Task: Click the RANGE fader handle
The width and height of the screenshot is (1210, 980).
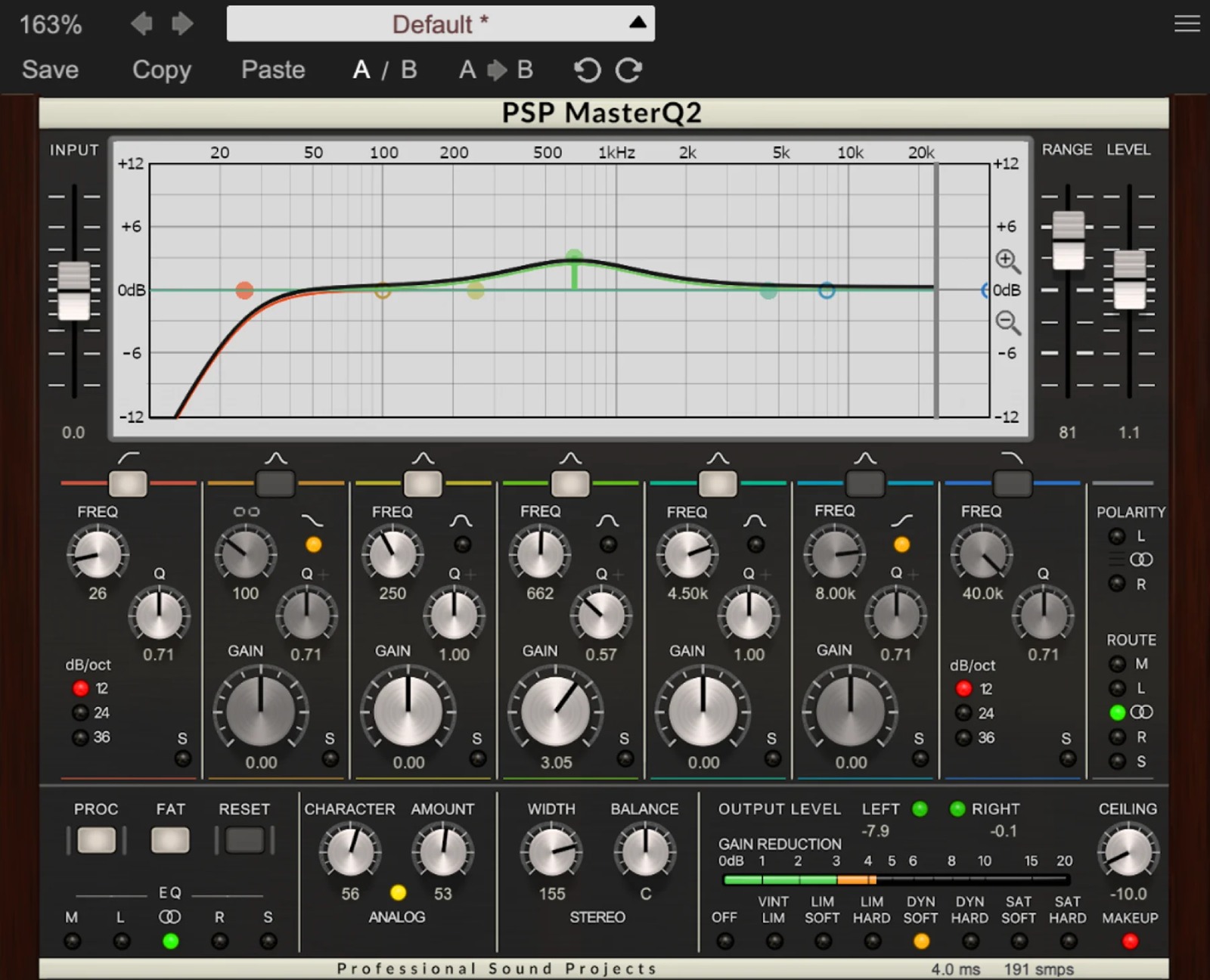Action: [1068, 240]
